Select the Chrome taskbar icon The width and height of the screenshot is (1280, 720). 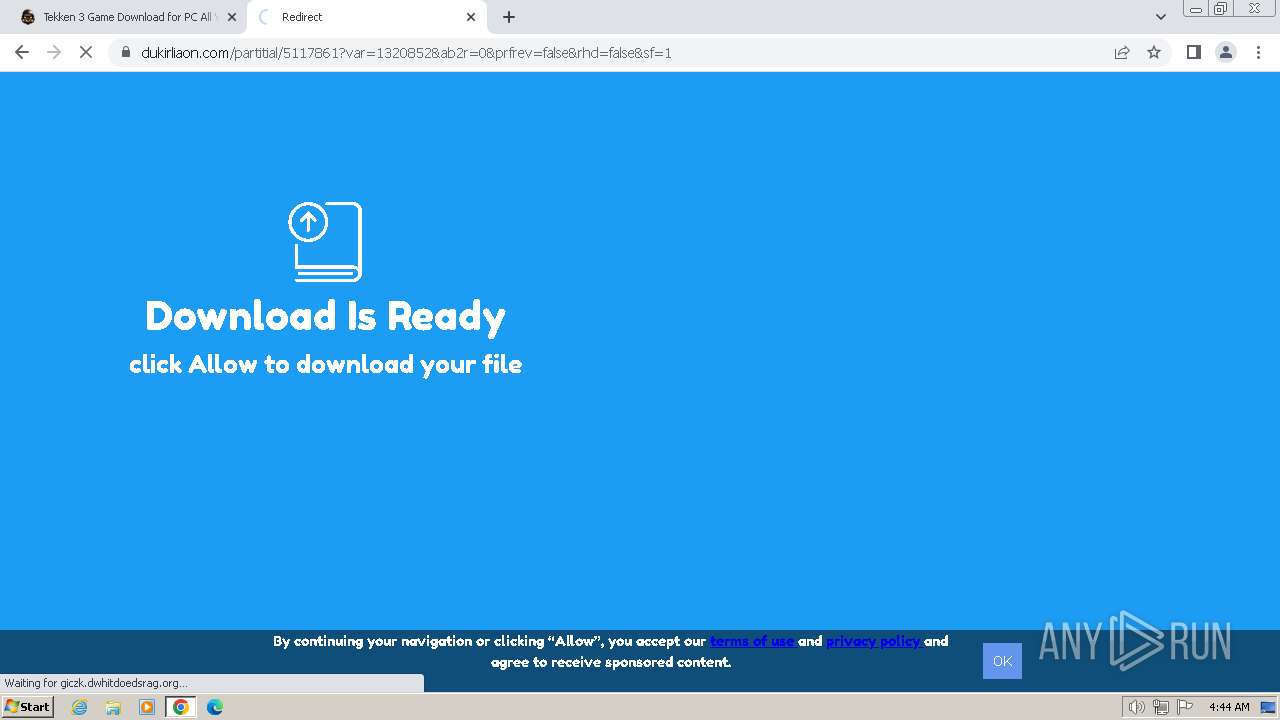click(181, 707)
